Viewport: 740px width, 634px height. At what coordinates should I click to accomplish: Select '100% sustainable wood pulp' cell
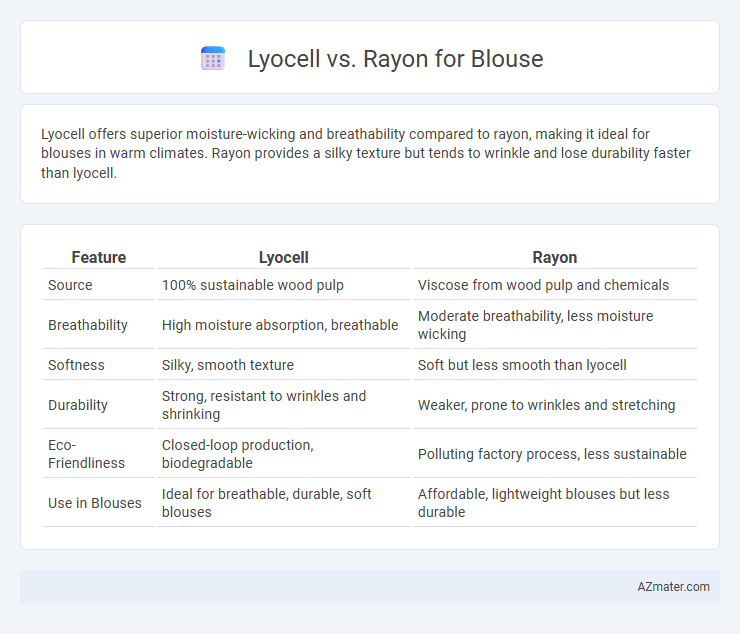point(252,285)
